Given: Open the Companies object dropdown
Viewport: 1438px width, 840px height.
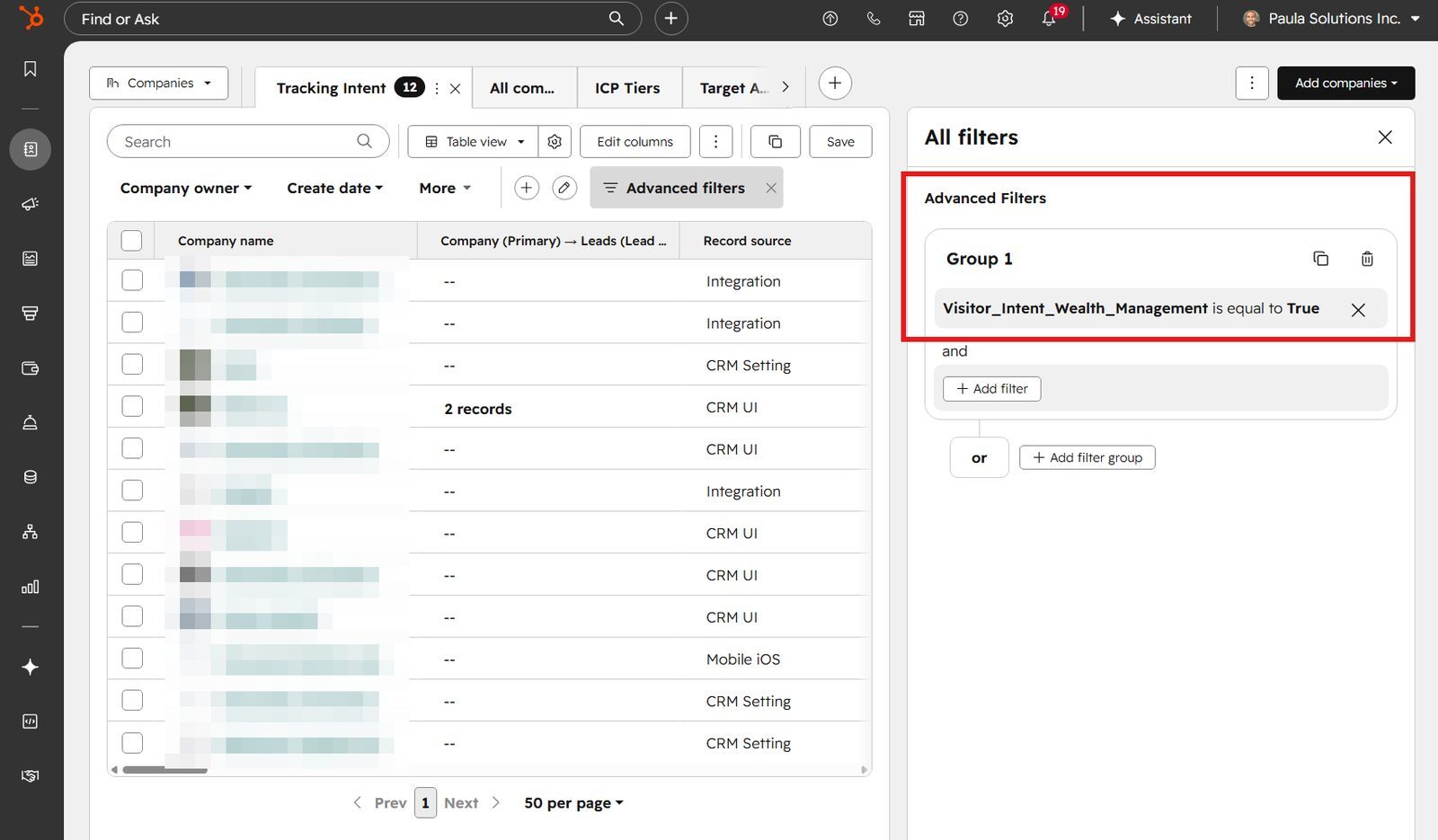Looking at the screenshot, I should click(x=158, y=83).
